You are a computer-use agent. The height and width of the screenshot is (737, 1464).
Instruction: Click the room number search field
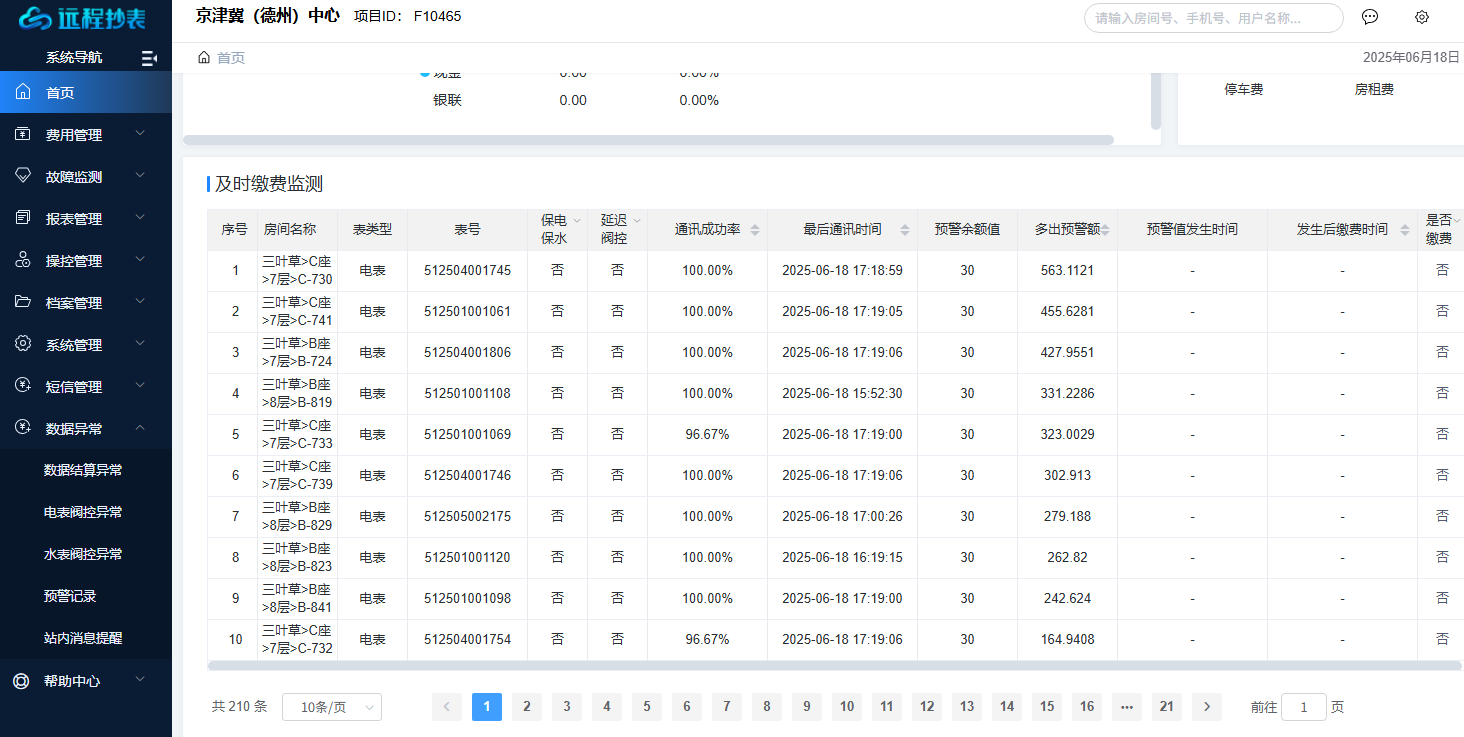pos(1212,18)
